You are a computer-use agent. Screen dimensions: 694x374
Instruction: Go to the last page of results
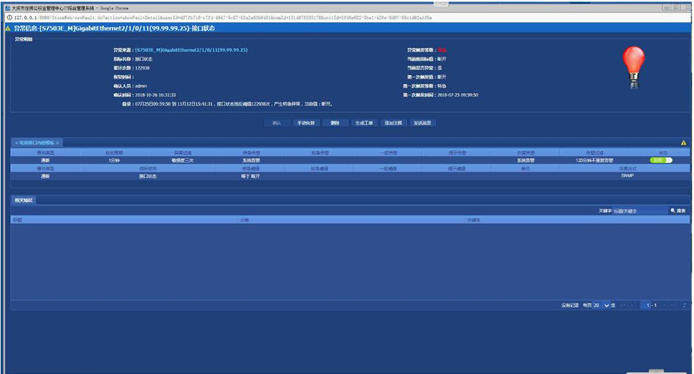[x=674, y=305]
